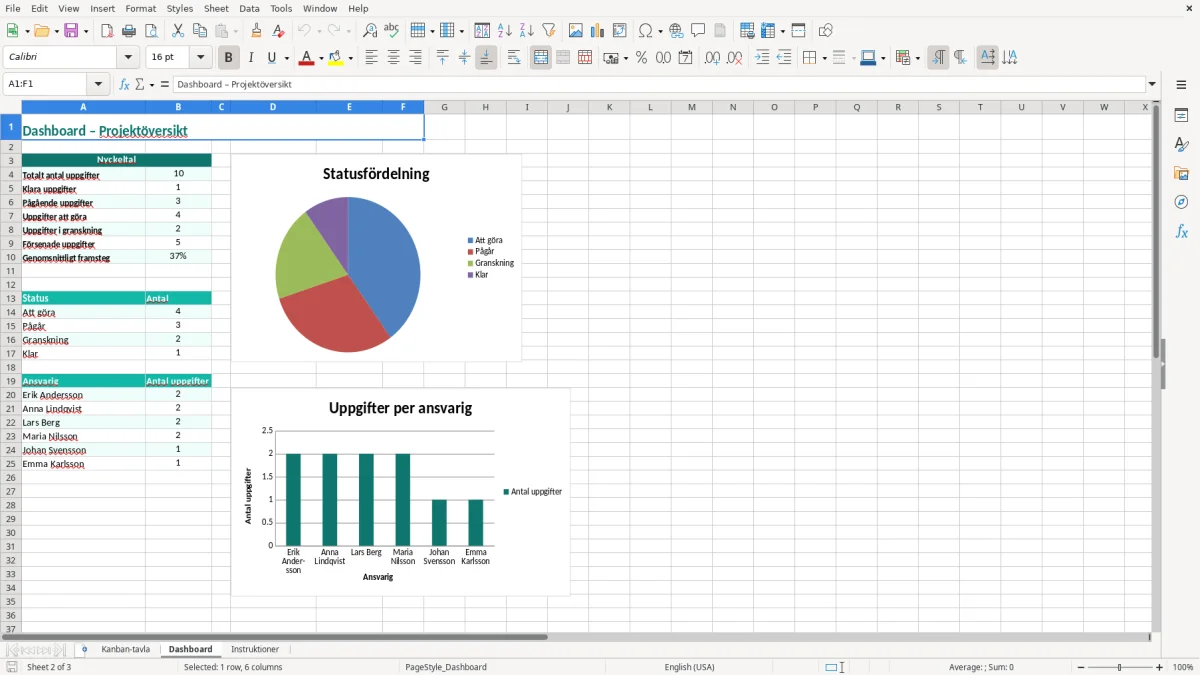Open sidebar Properties panel icon
The height and width of the screenshot is (675, 1200).
(1181, 115)
